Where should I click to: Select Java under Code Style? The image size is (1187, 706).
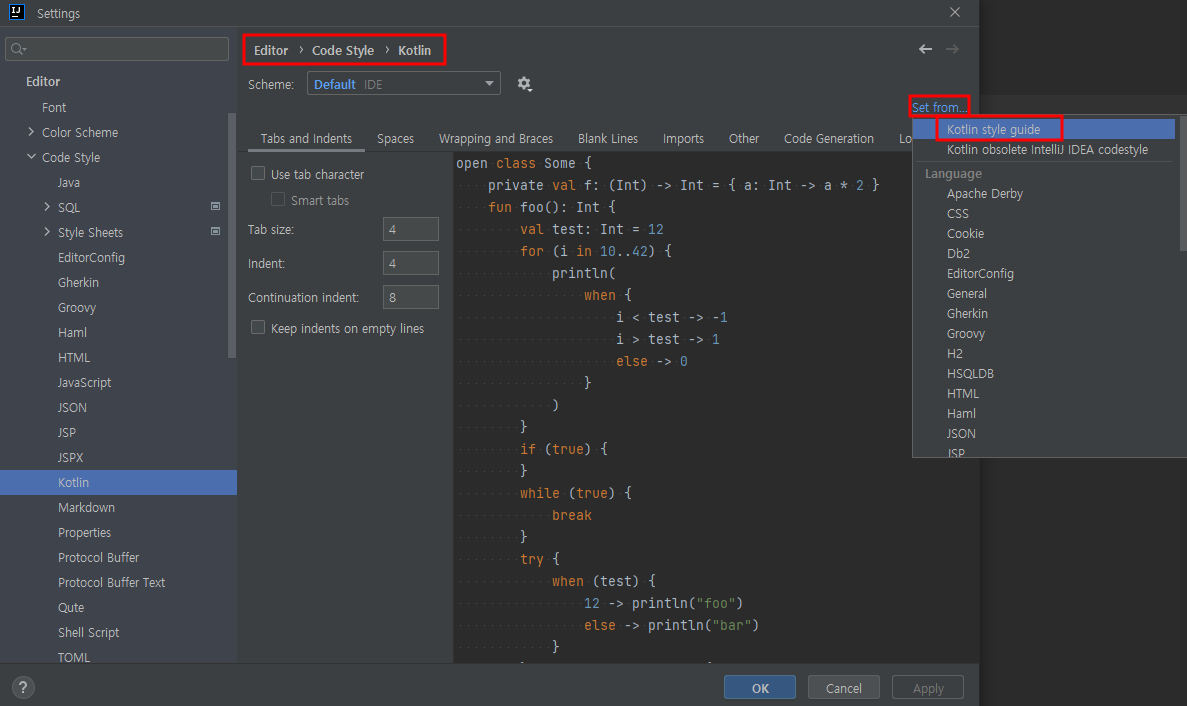tap(68, 182)
